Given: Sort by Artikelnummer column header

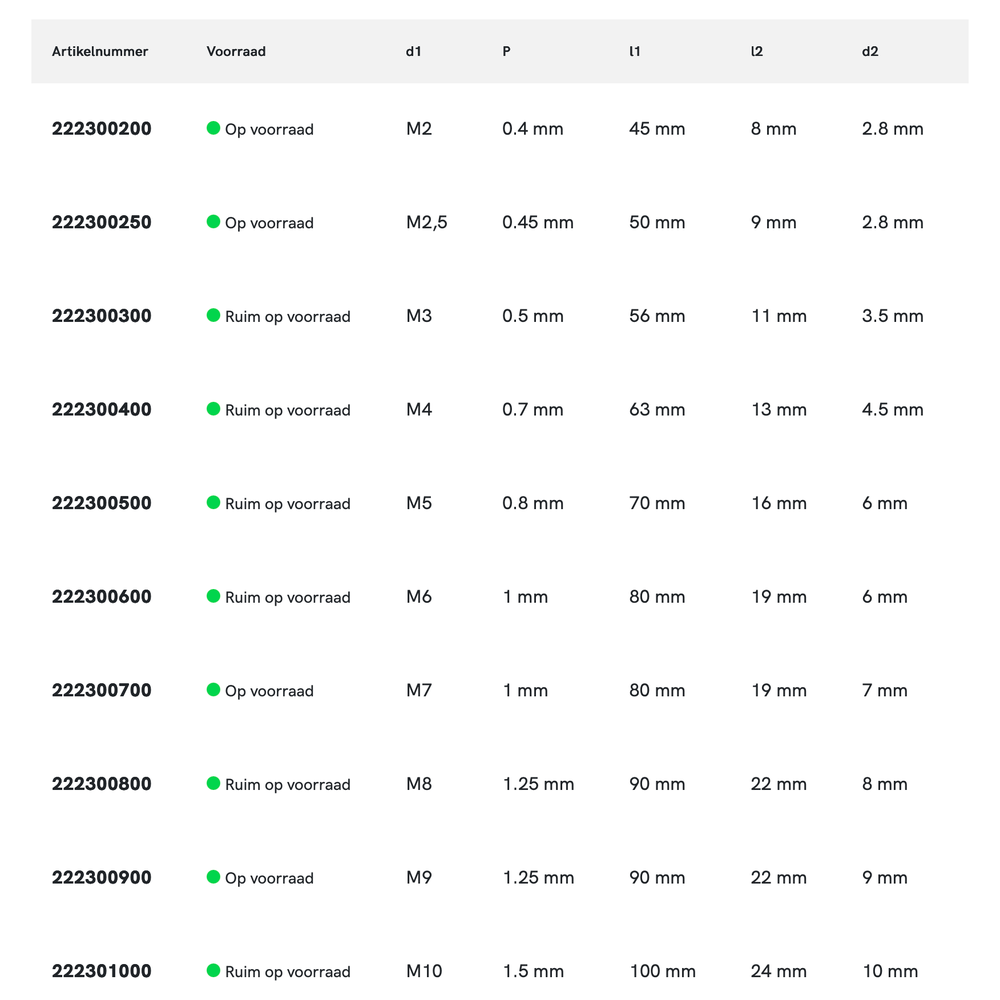Looking at the screenshot, I should (100, 51).
